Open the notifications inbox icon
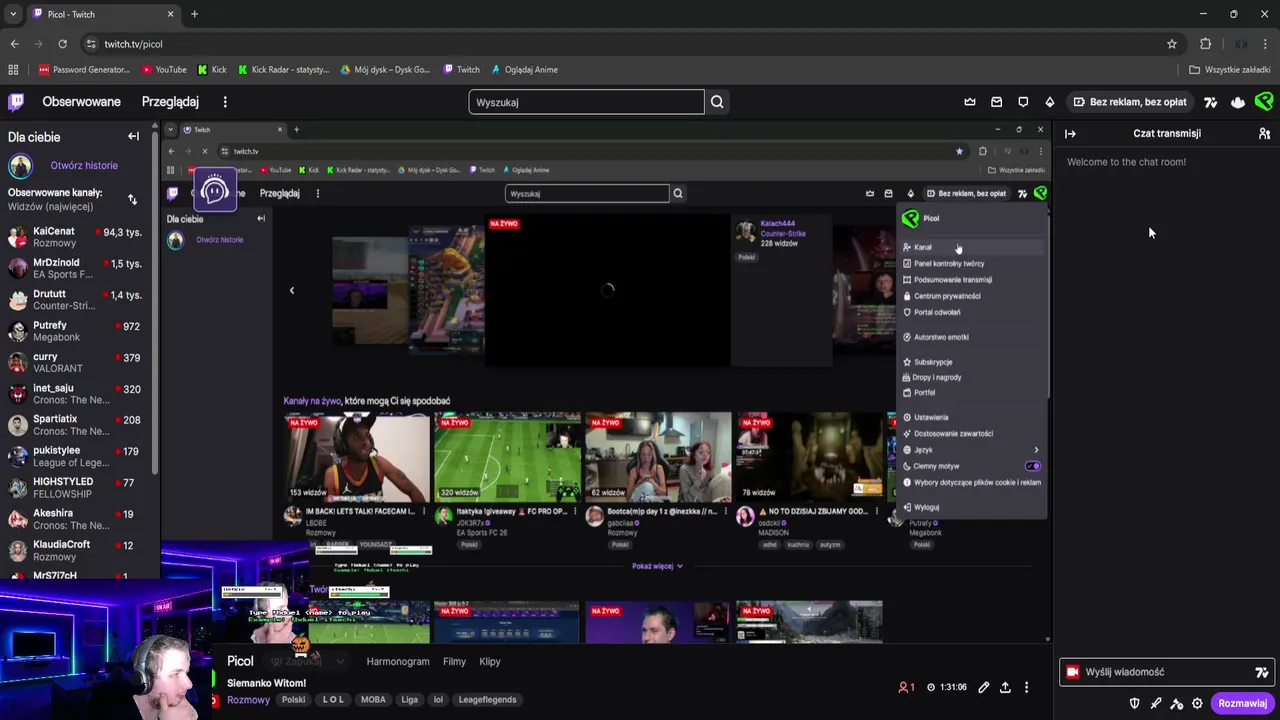Viewport: 1280px width, 720px height. coord(996,102)
